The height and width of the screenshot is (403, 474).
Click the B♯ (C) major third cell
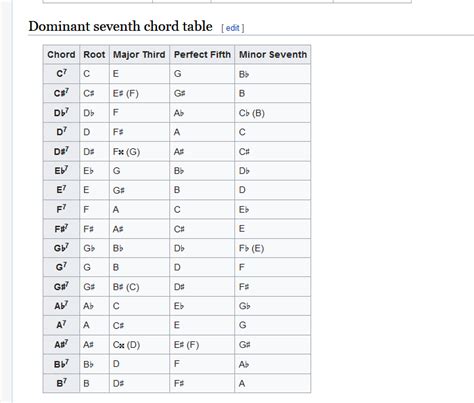[x=139, y=287]
